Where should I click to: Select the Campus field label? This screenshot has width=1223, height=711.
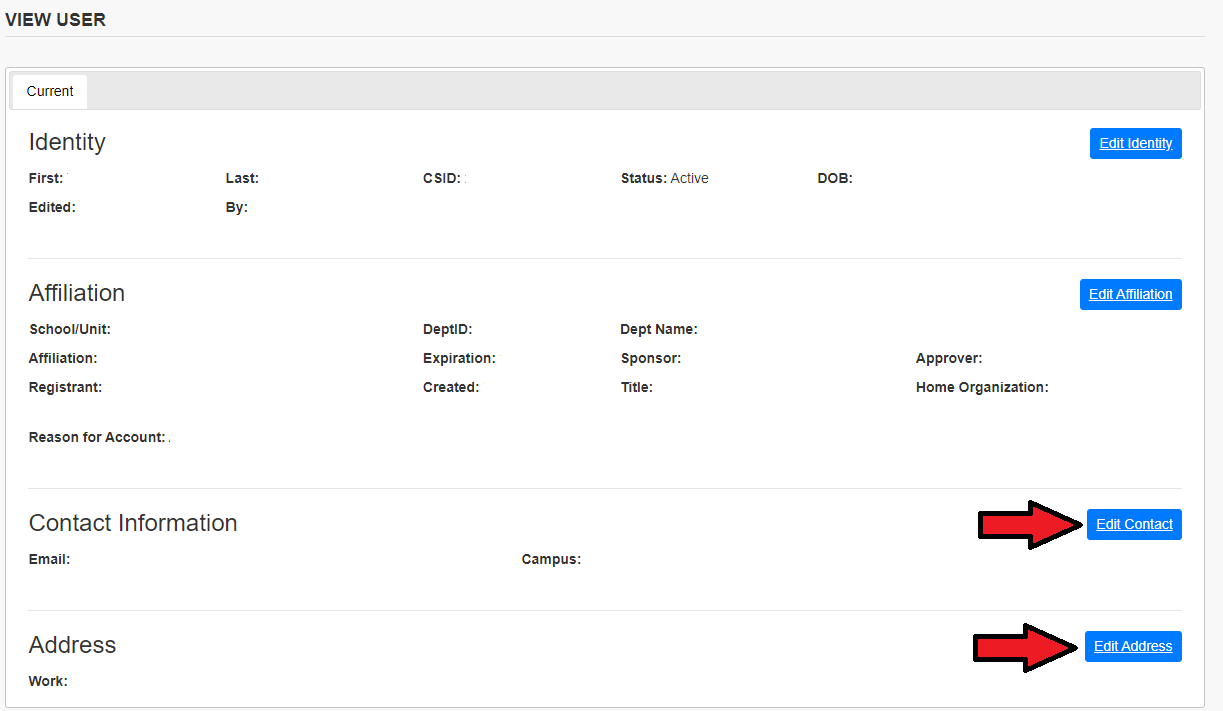pyautogui.click(x=551, y=559)
